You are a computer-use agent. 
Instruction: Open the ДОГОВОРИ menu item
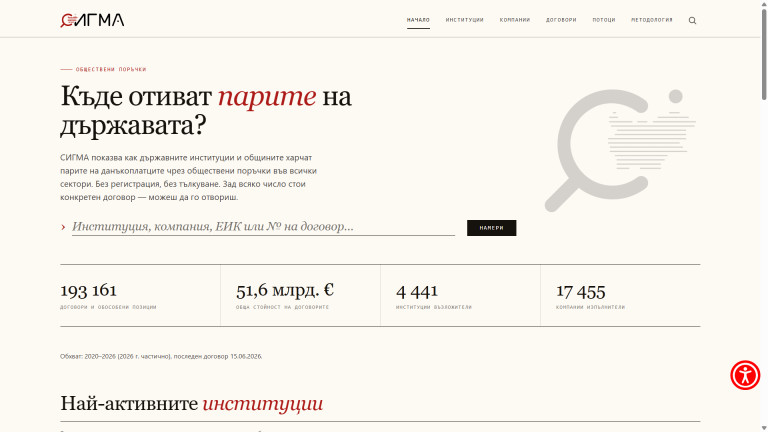coord(561,20)
